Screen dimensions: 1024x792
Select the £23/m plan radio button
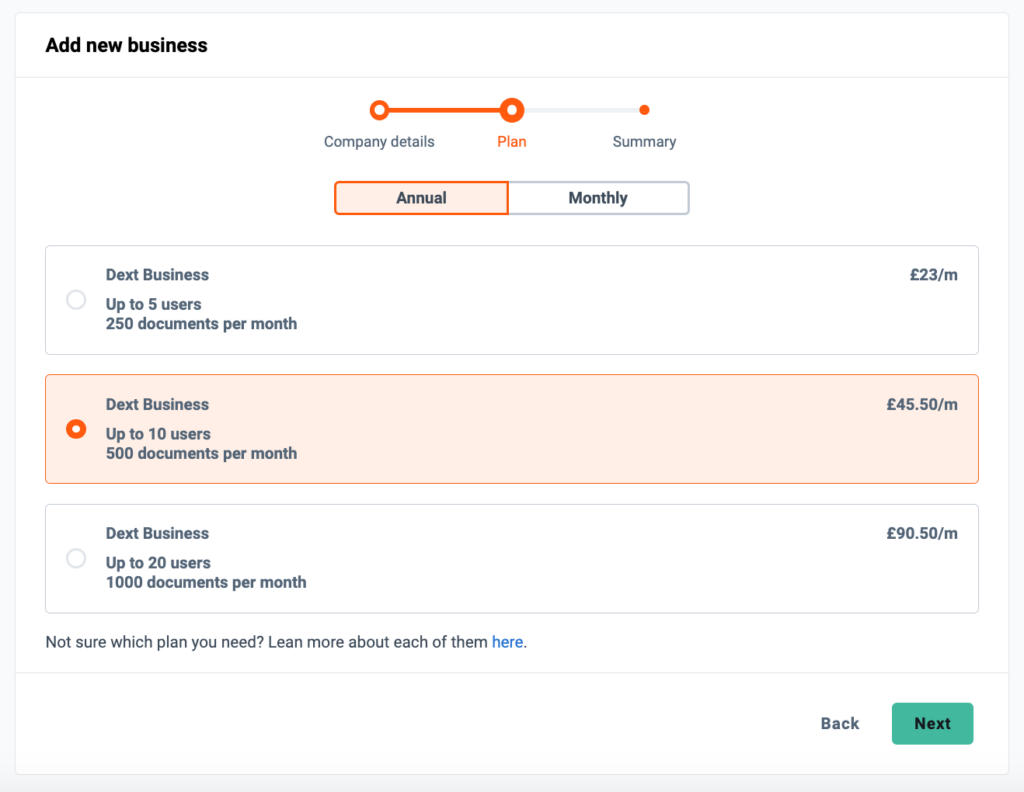click(x=76, y=300)
